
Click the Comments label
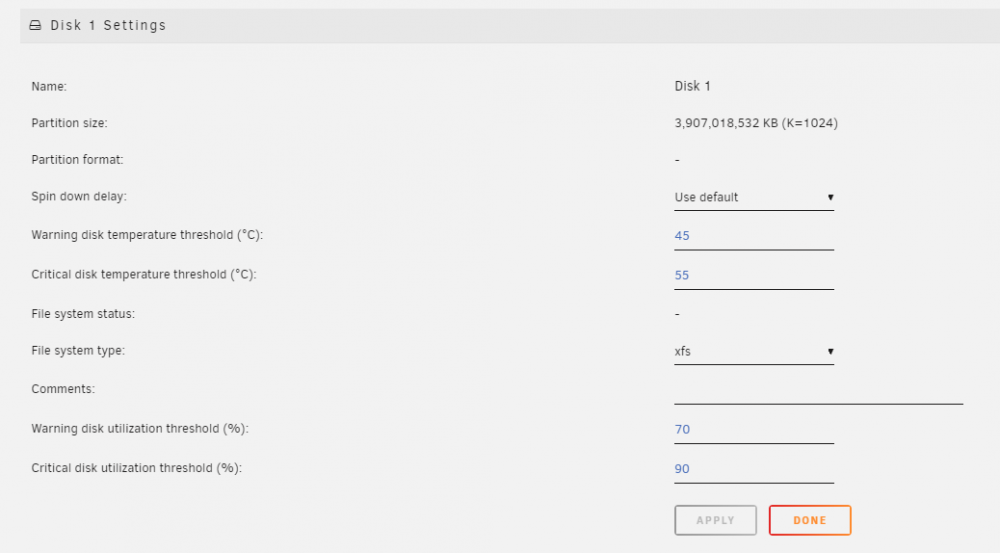(63, 389)
